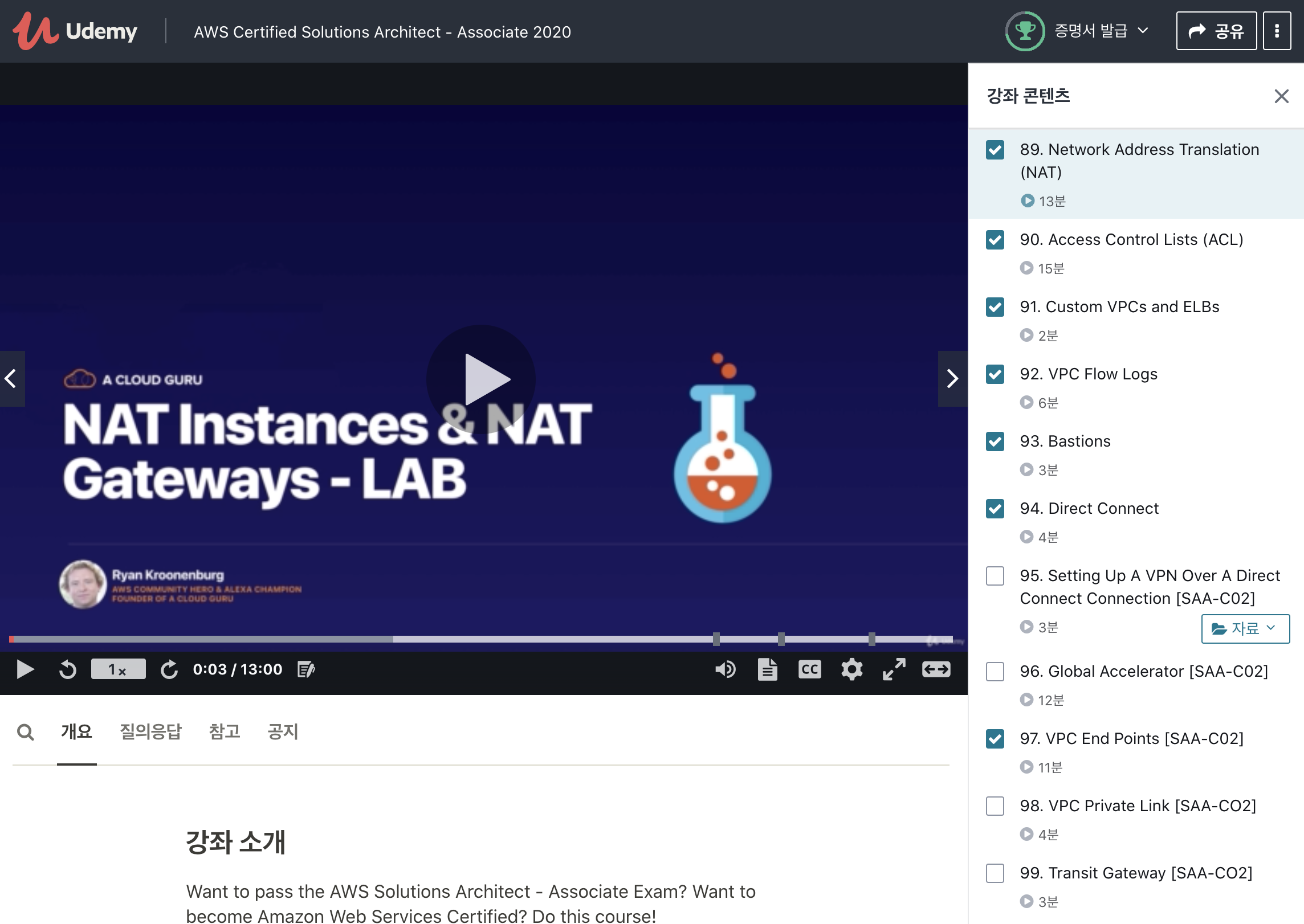Open the 1x playback speed dropdown

[118, 669]
